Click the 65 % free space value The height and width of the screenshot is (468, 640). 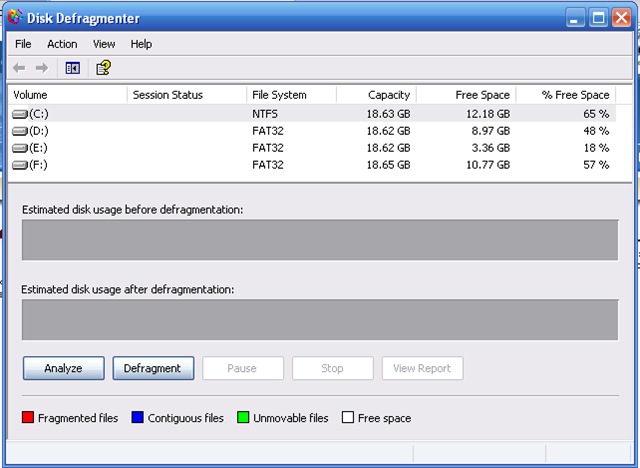[596, 114]
